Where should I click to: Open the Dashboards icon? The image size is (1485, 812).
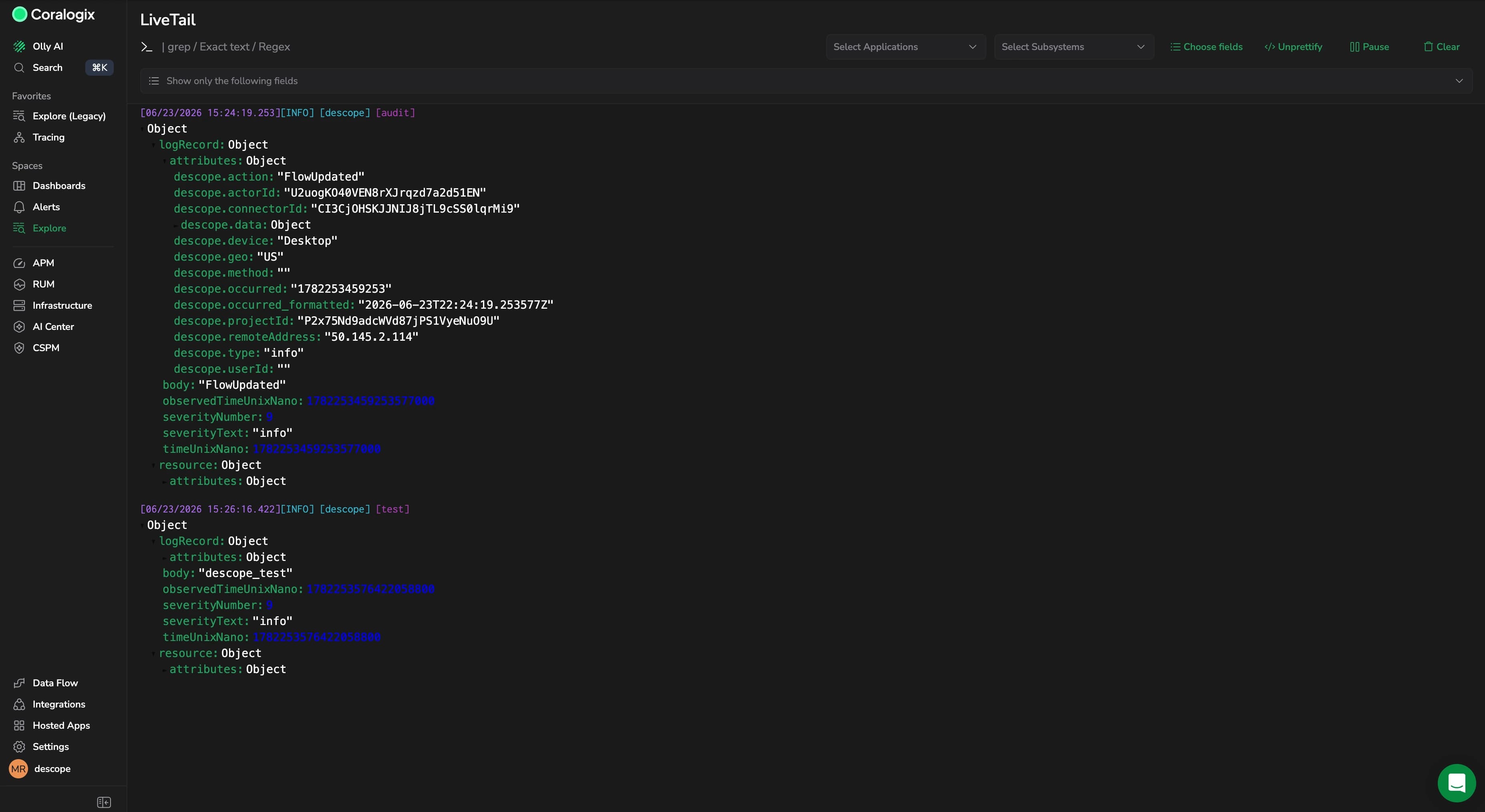coord(19,185)
